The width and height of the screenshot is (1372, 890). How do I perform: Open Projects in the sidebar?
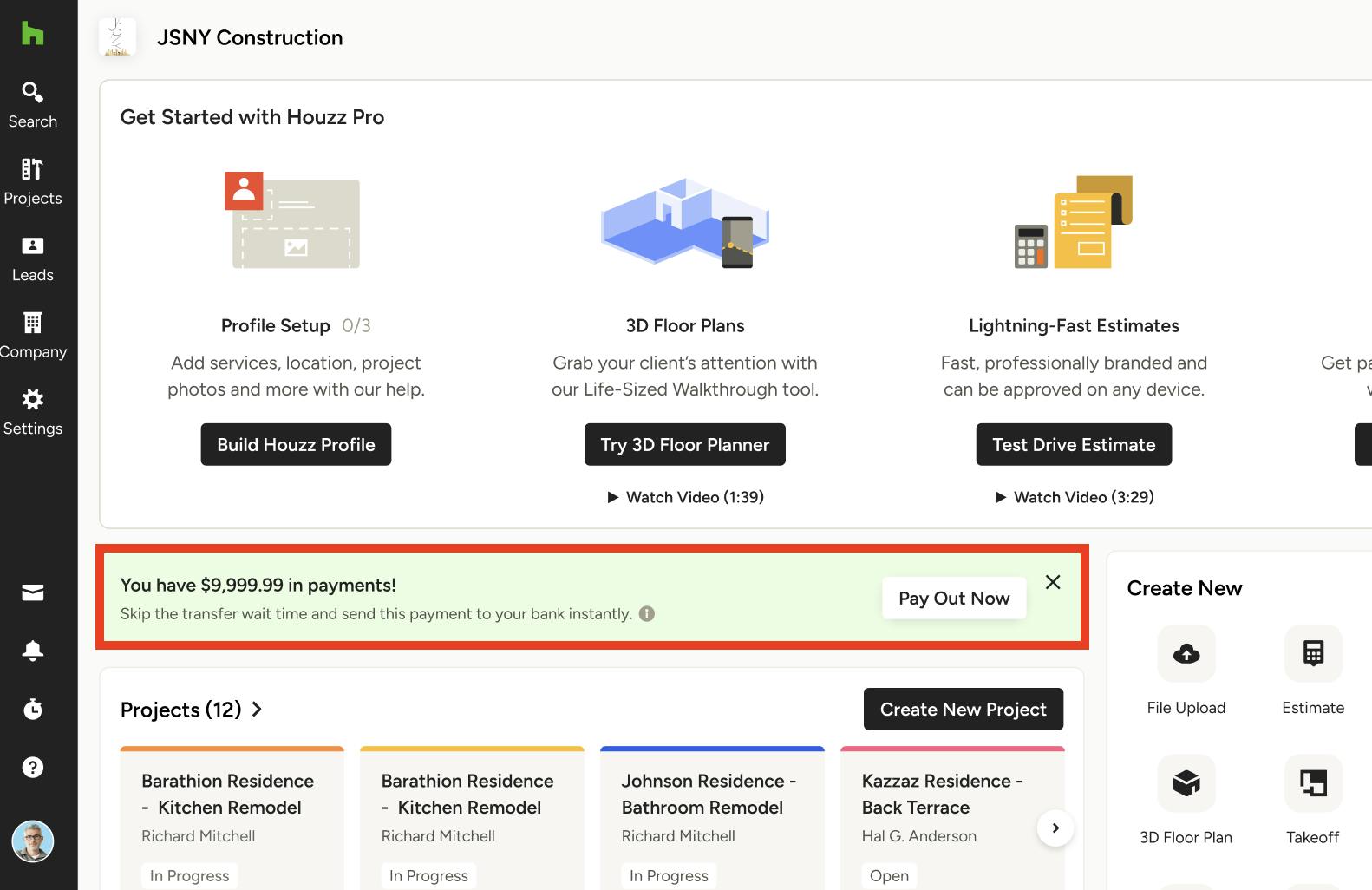coord(33,182)
